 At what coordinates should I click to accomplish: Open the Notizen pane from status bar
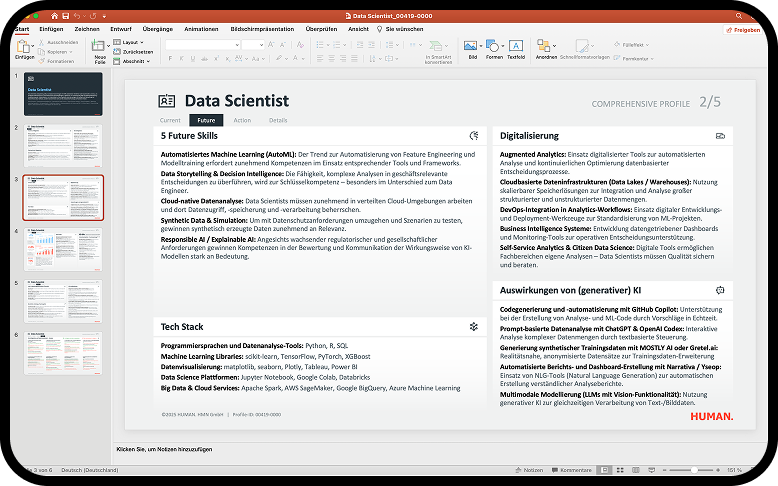(529, 470)
